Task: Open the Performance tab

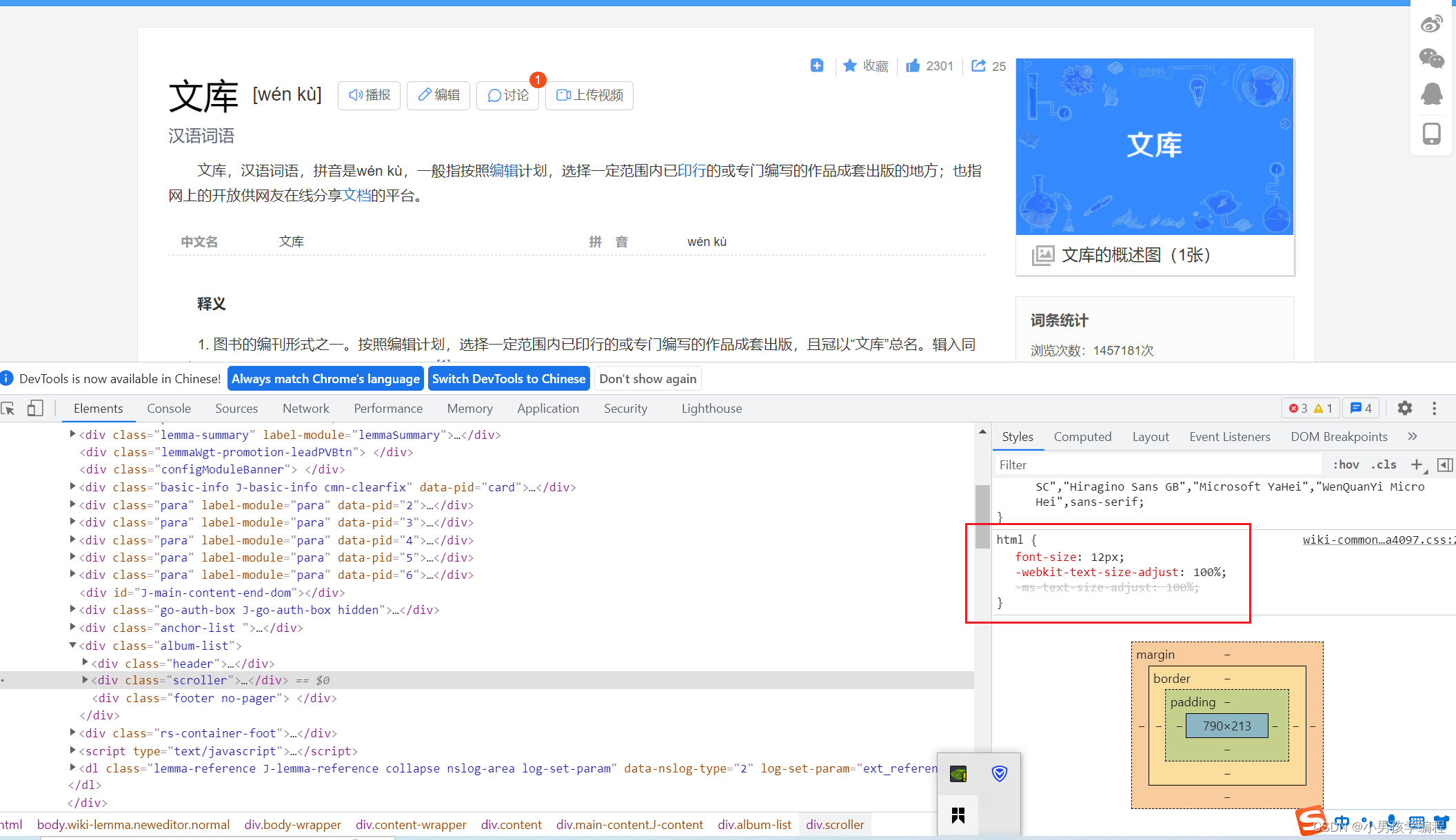Action: coord(388,408)
